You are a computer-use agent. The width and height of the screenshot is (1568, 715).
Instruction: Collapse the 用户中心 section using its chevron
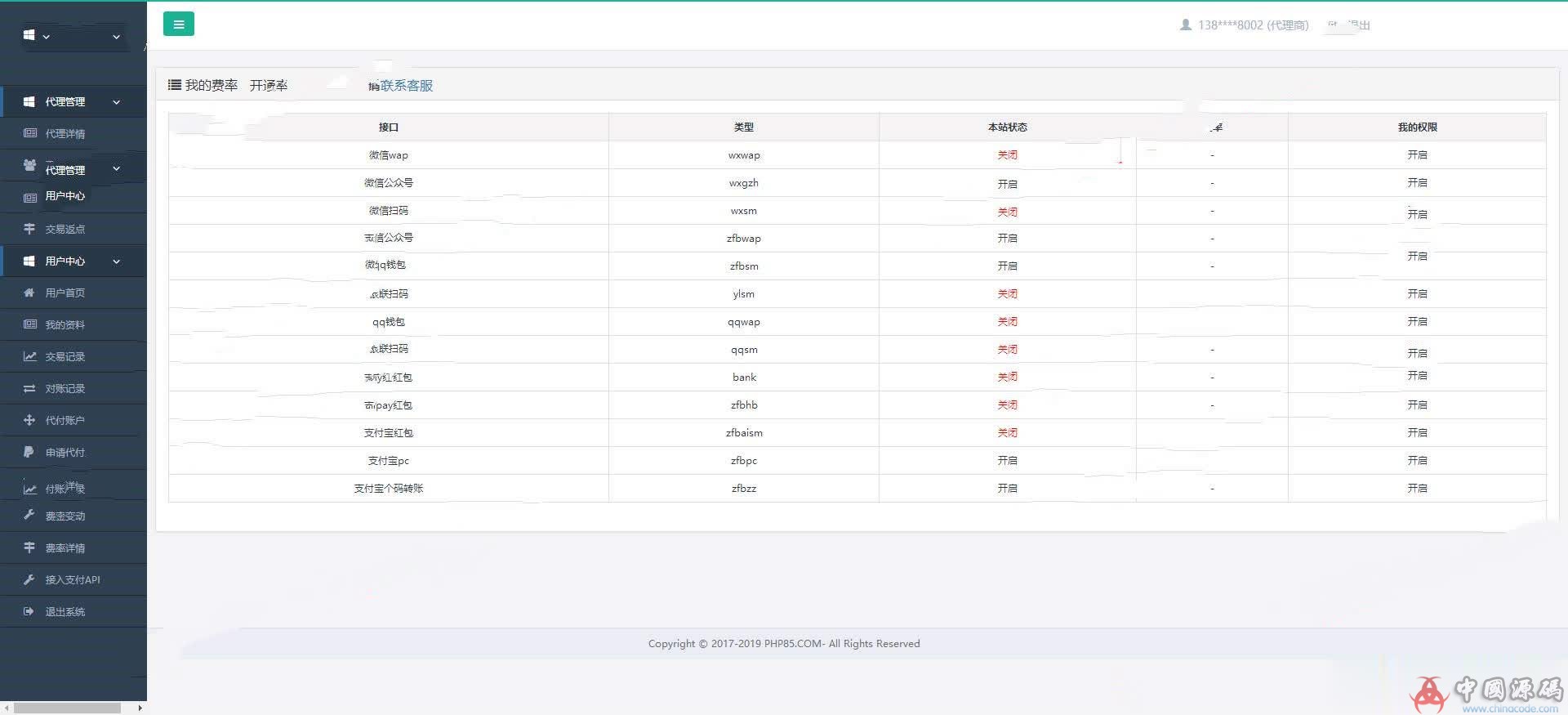point(116,261)
